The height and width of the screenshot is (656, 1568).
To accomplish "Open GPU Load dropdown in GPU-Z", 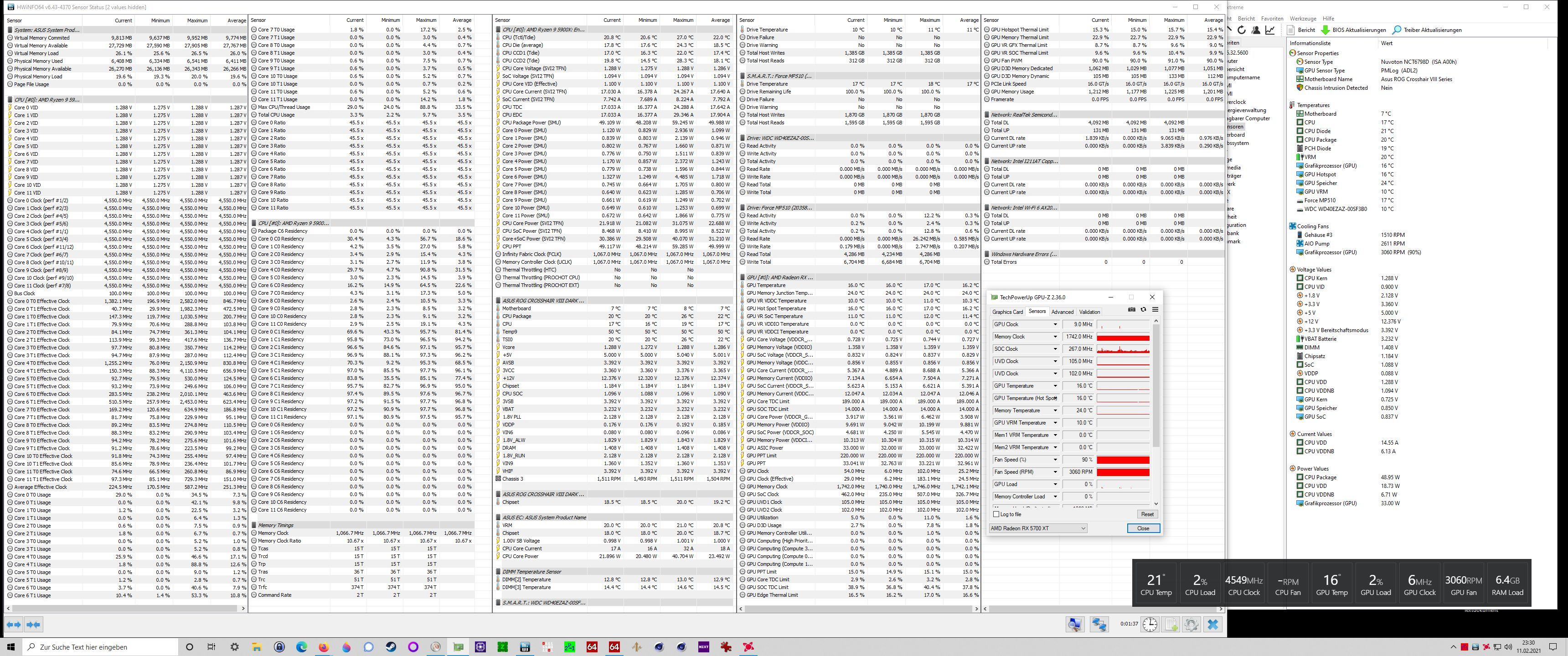I will pos(1055,484).
